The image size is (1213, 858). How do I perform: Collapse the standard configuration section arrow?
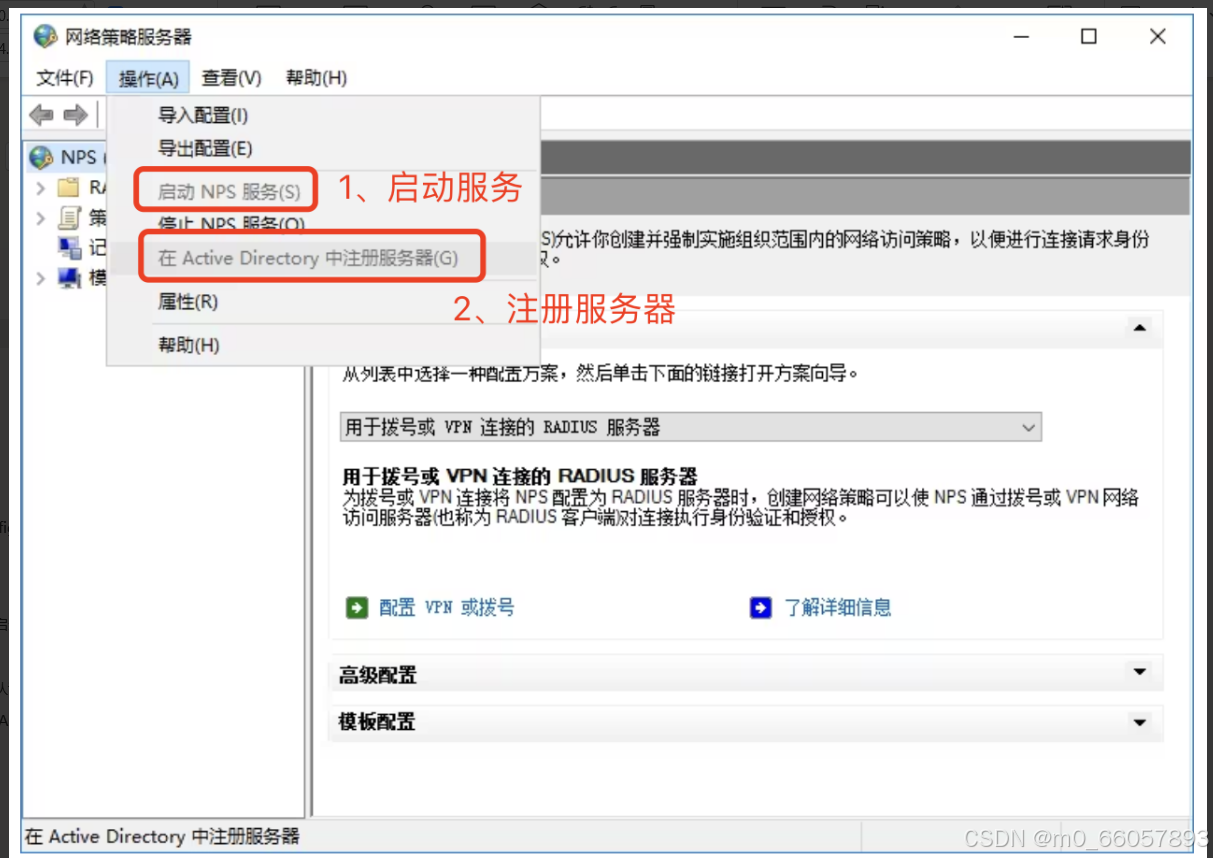(1139, 327)
